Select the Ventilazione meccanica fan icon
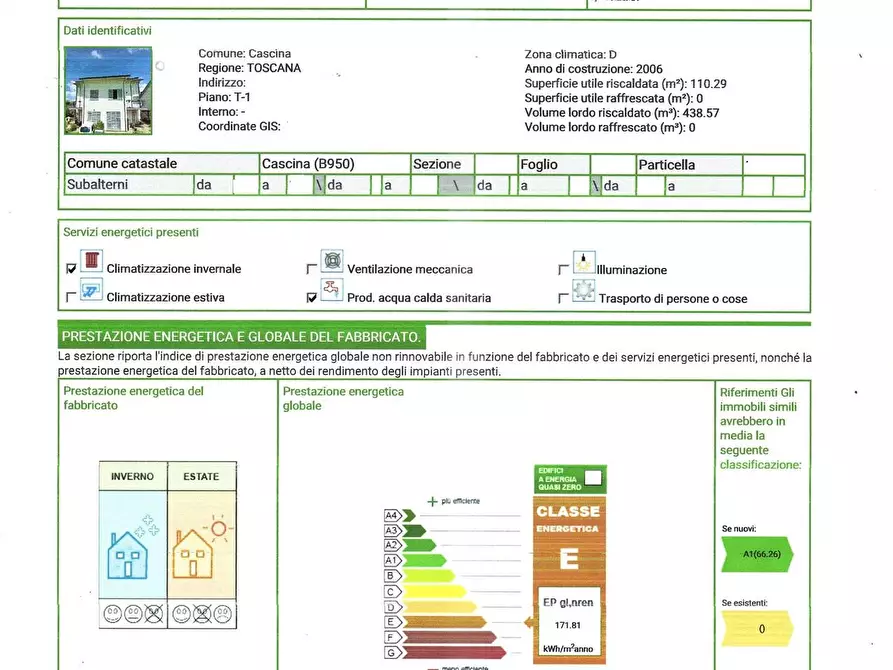Viewport: 893px width, 670px height. click(332, 263)
